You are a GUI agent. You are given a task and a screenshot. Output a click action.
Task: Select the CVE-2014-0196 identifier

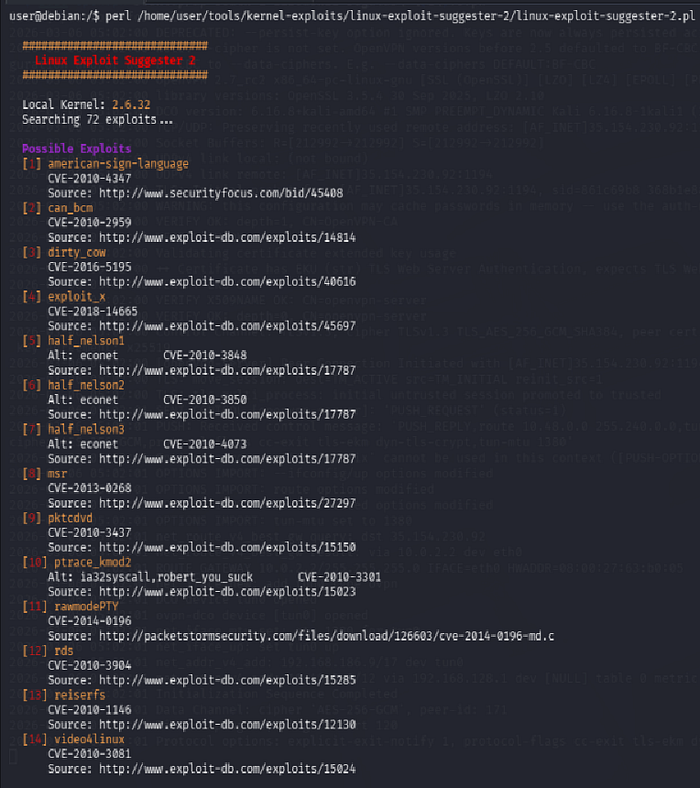tap(89, 621)
